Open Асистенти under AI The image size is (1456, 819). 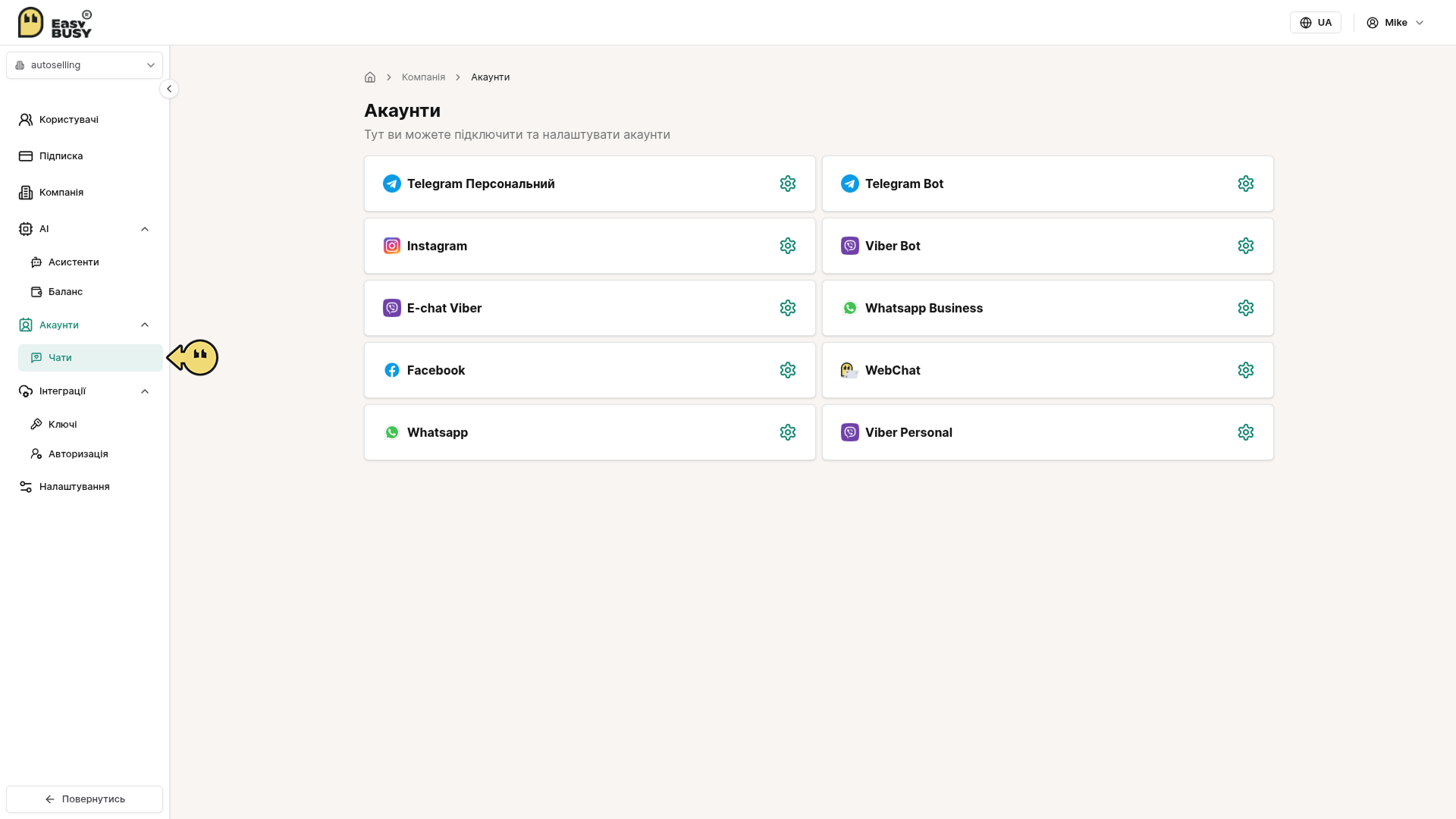click(90, 262)
